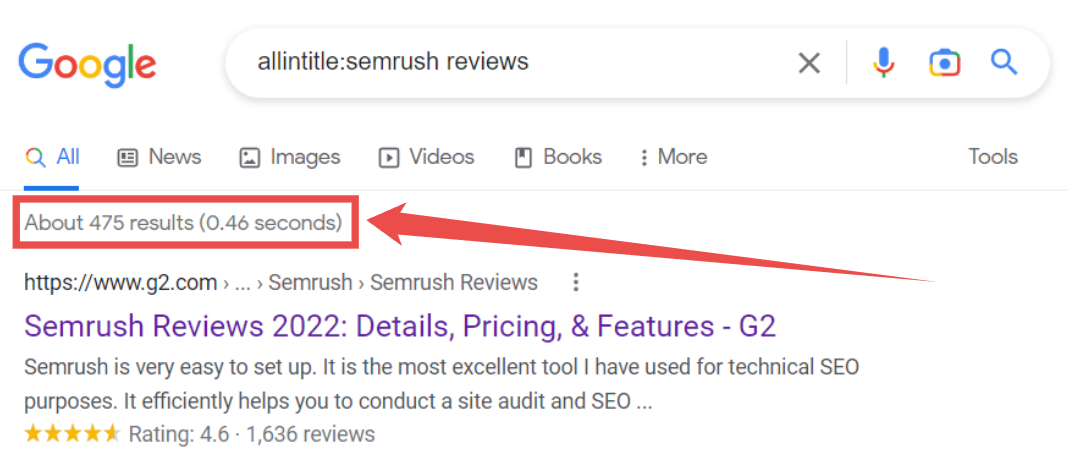The height and width of the screenshot is (473, 1068).
Task: Open search by image camera icon
Action: (x=944, y=63)
